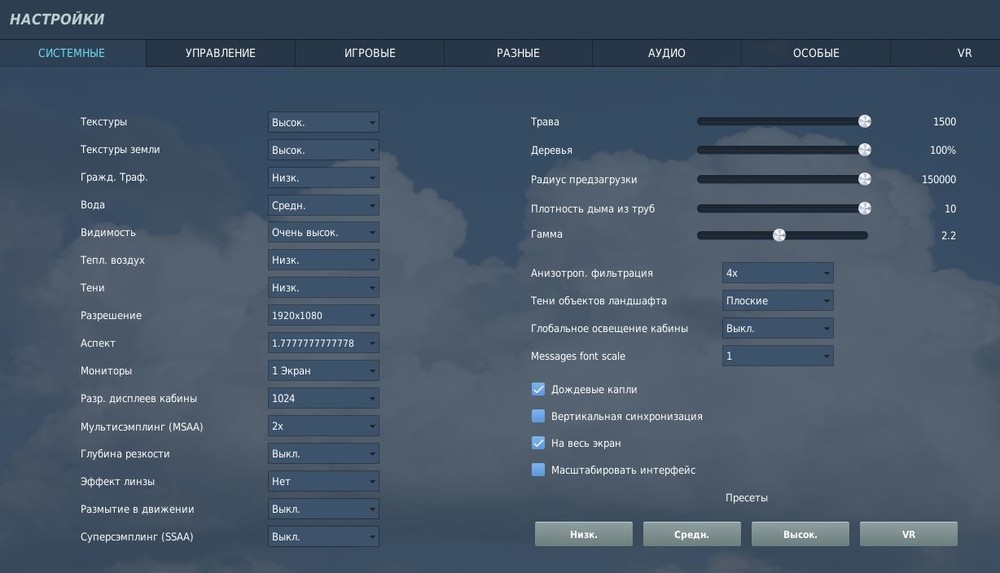Image resolution: width=1000 pixels, height=573 pixels.
Task: Open the АУДИО tab
Action: (x=666, y=53)
